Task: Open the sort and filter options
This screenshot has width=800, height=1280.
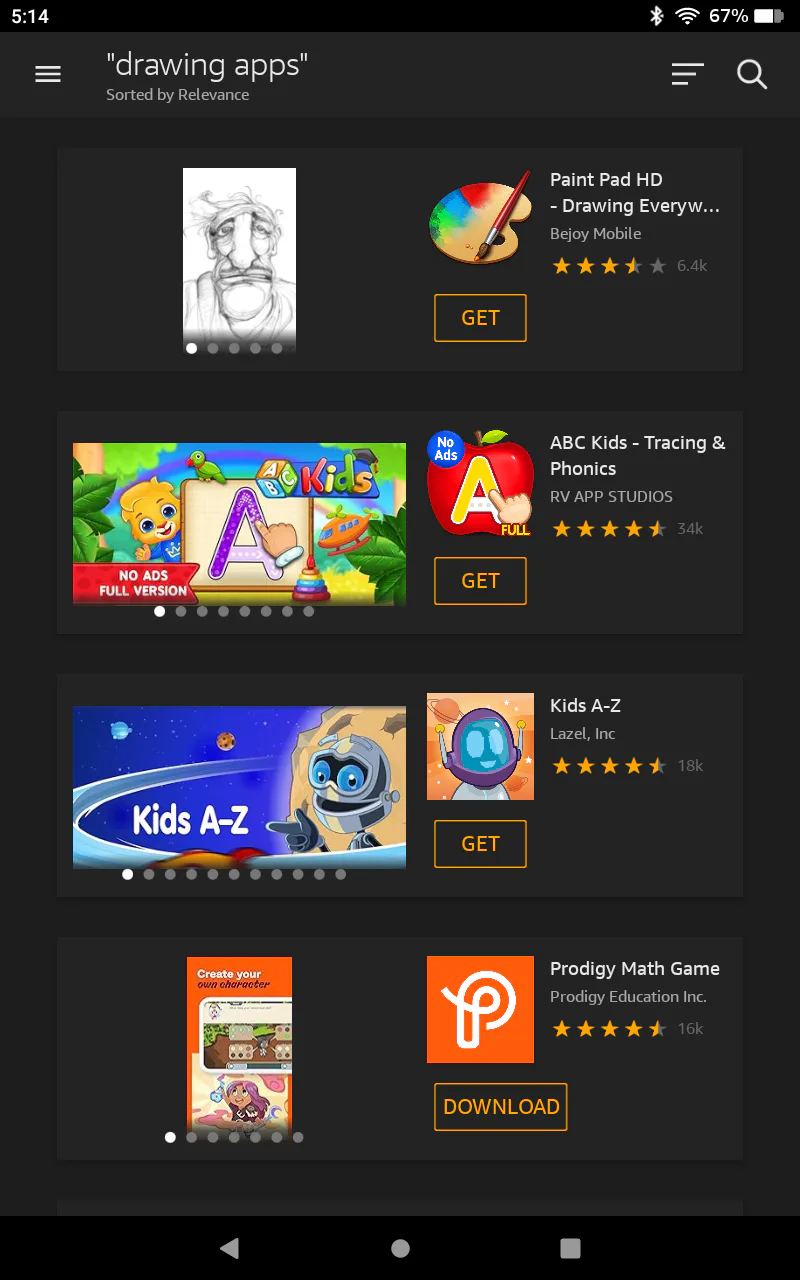Action: (x=687, y=74)
